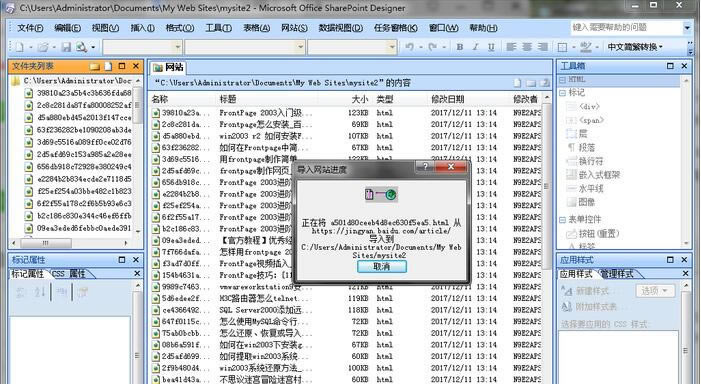Click the Undo toolbar icon
This screenshot has height=384, width=701.
pos(409,47)
